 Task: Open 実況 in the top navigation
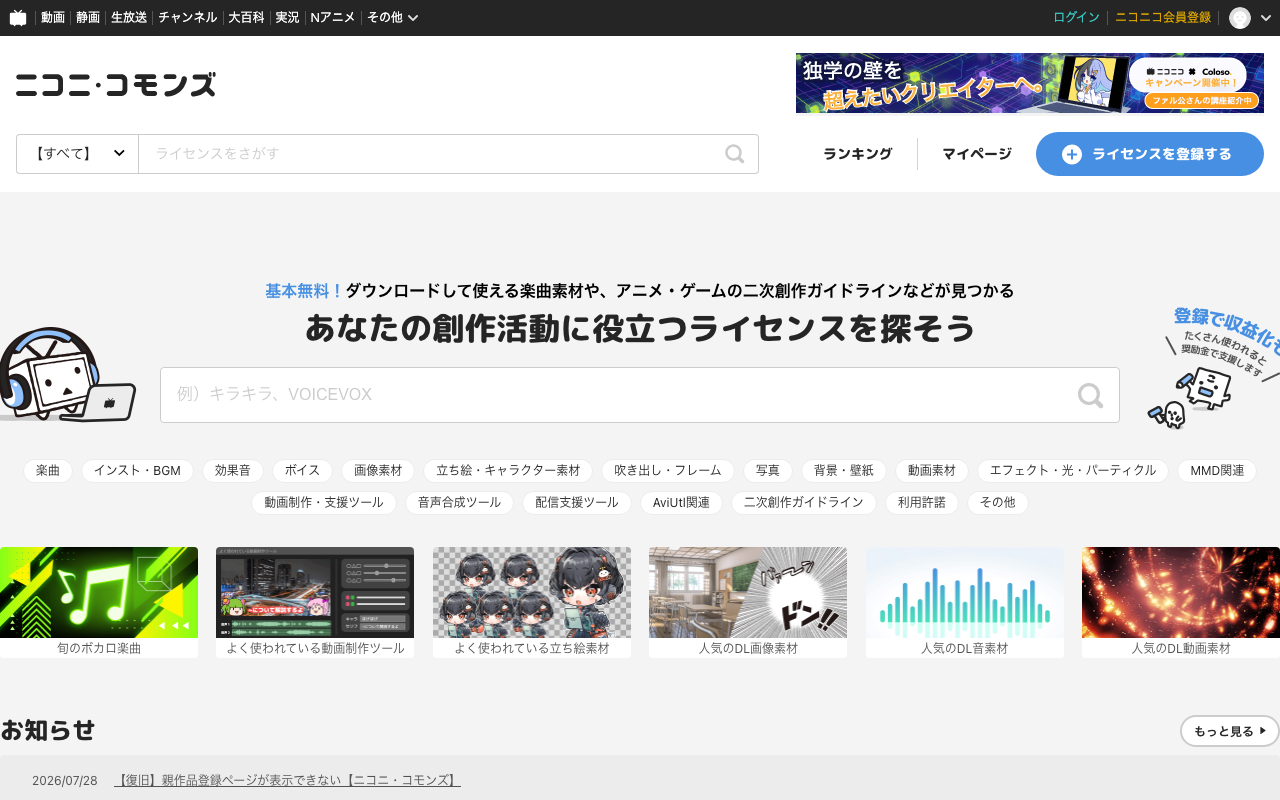coord(287,17)
